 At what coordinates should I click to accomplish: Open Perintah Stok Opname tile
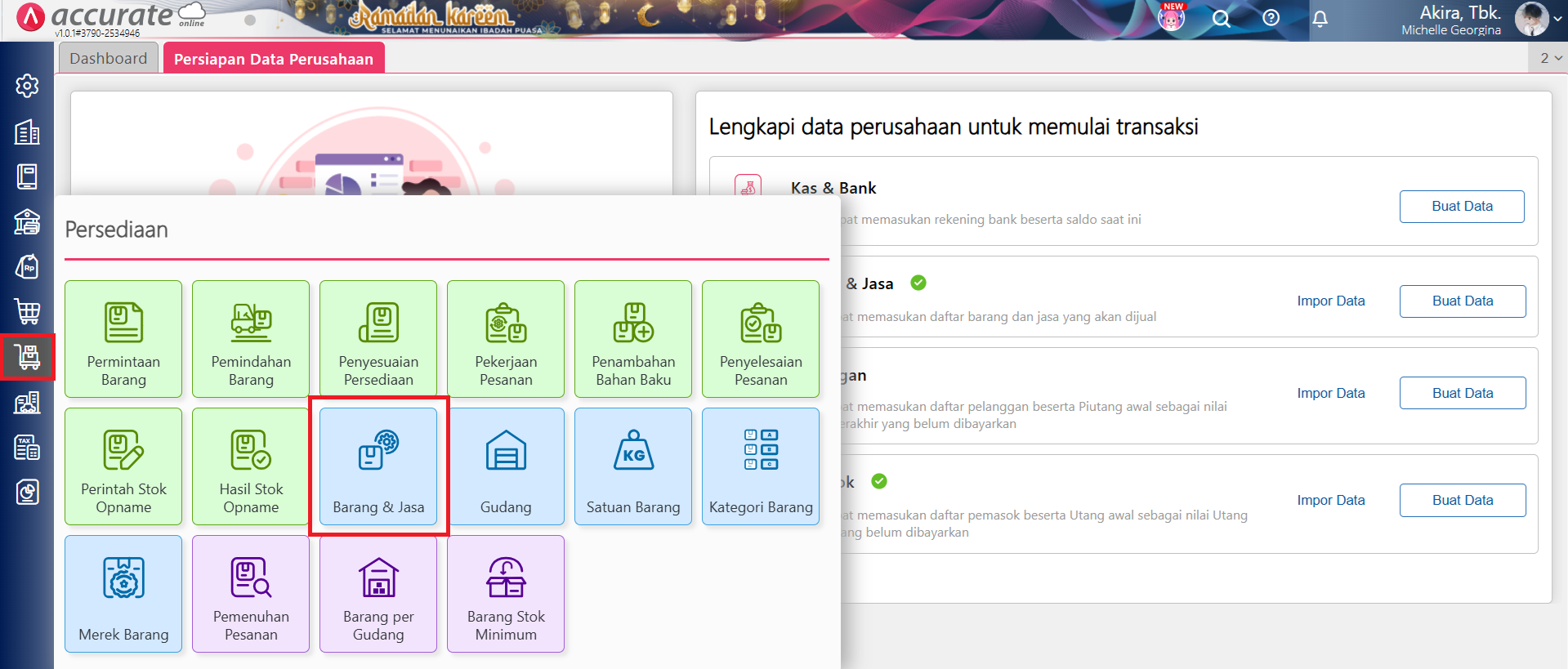(x=123, y=466)
